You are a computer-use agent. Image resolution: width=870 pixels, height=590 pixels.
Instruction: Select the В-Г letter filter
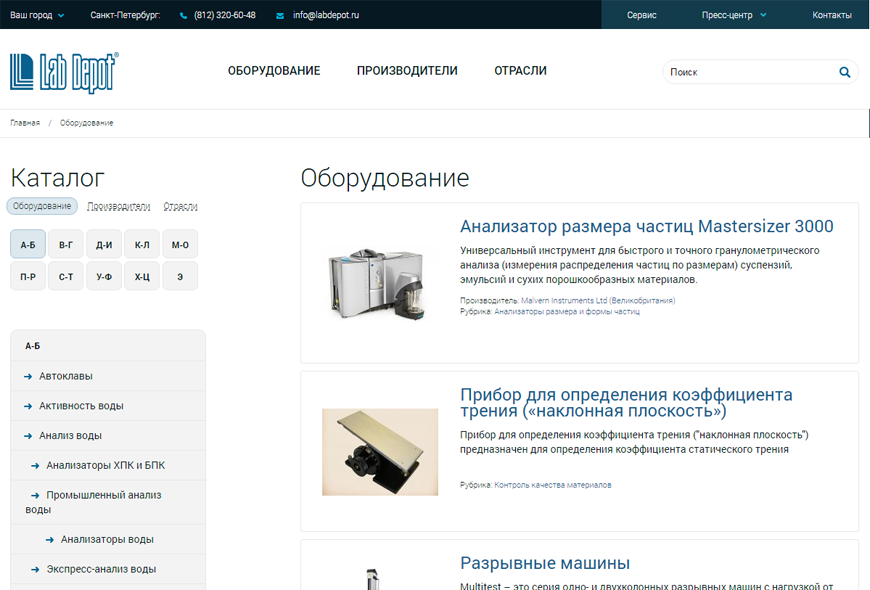click(66, 244)
